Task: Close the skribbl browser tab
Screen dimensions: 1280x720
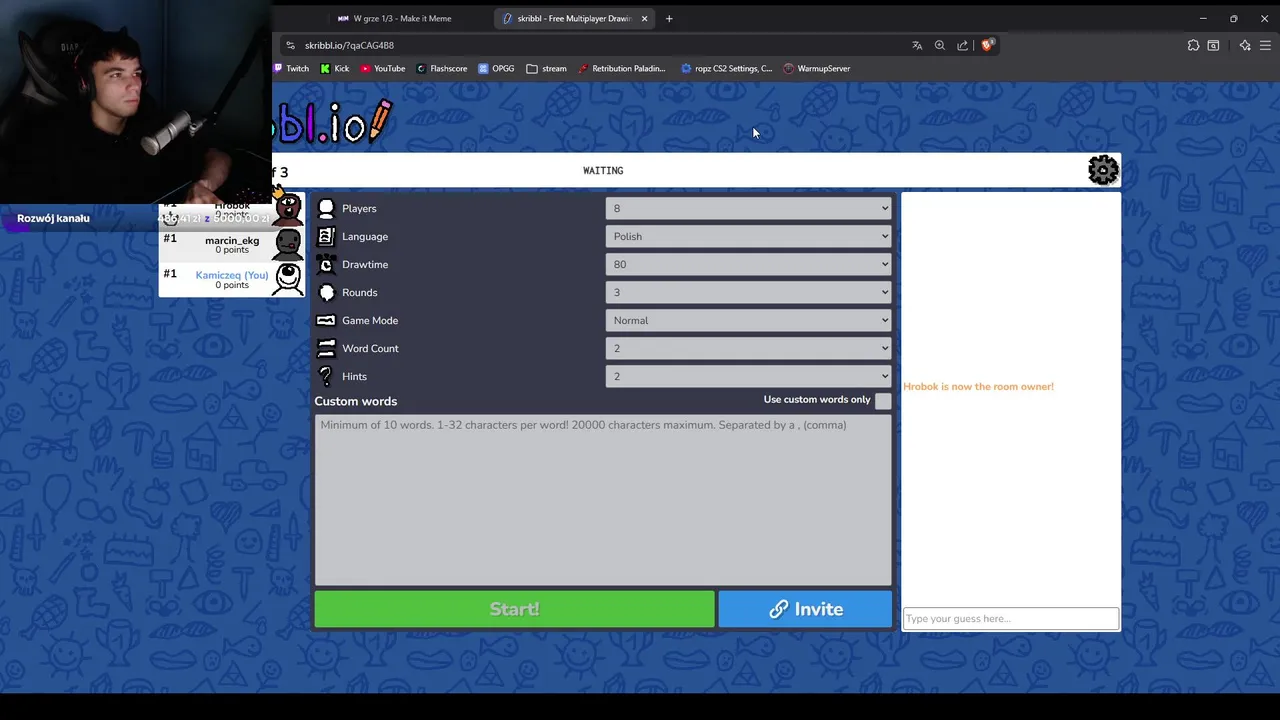Action: [x=644, y=18]
